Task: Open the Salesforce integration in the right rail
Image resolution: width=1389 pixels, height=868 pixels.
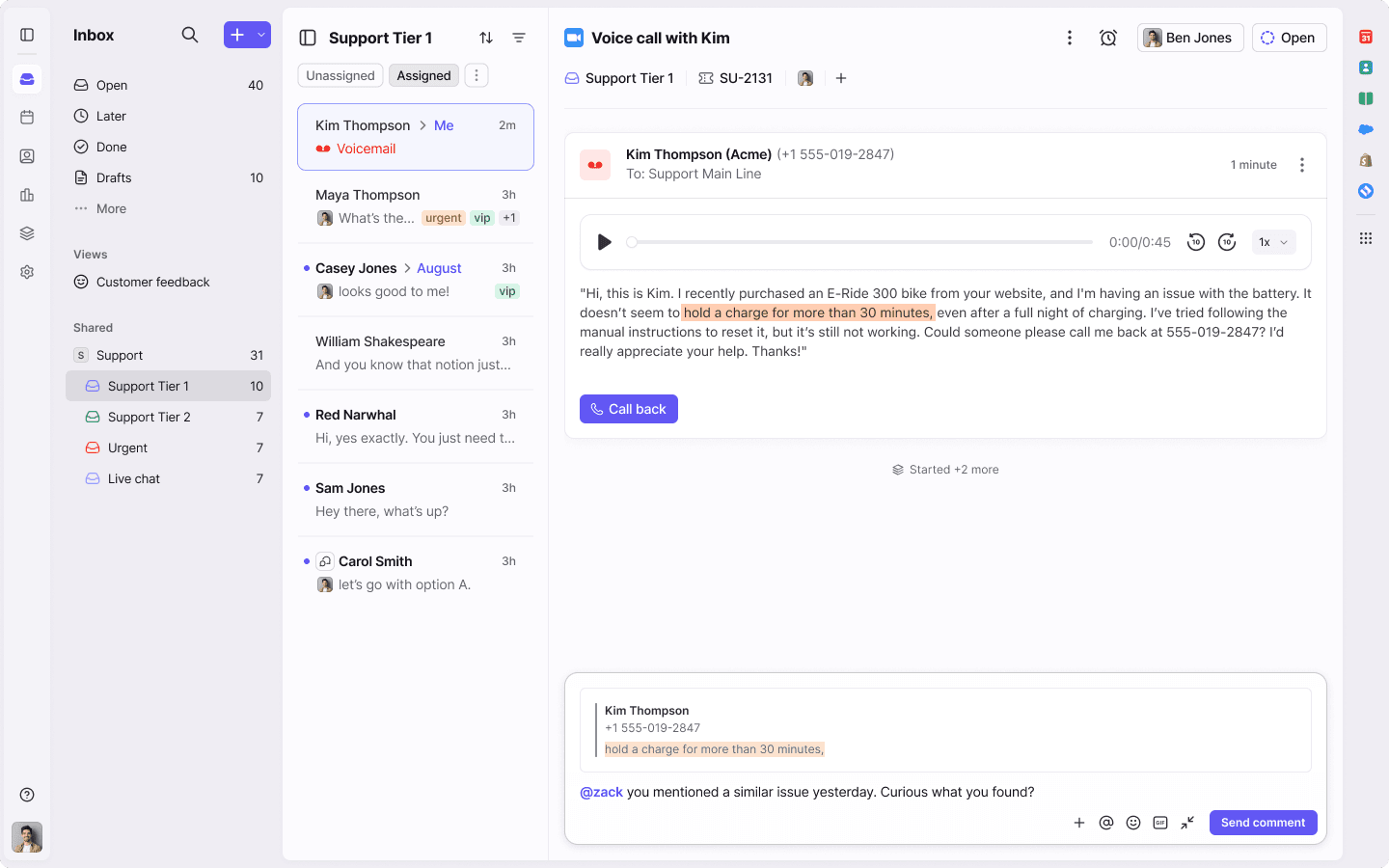Action: click(x=1365, y=128)
